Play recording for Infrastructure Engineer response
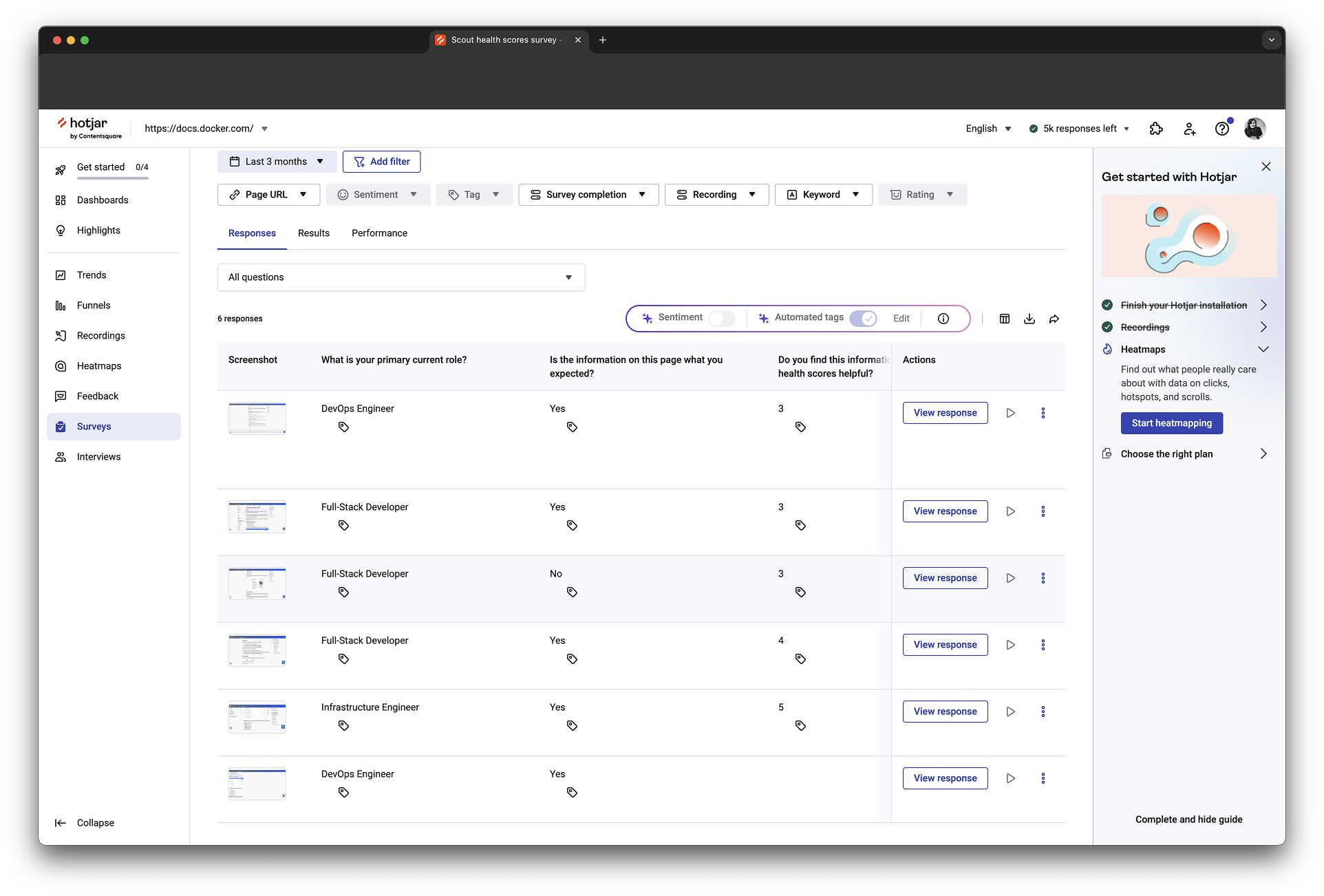The width and height of the screenshot is (1324, 896). pyautogui.click(x=1010, y=712)
